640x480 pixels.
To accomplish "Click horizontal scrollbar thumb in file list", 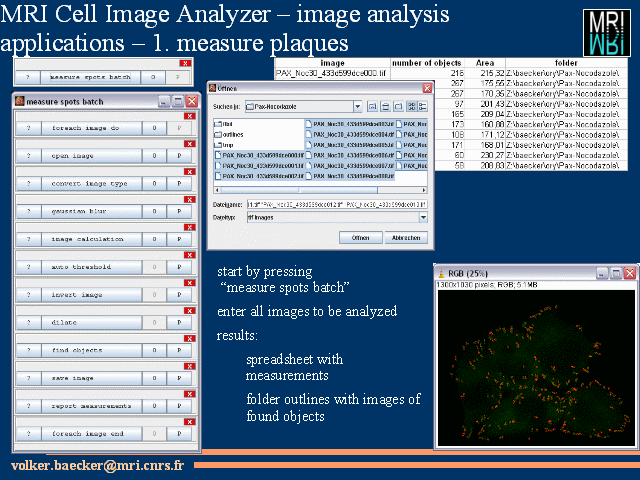I will pyautogui.click(x=299, y=190).
